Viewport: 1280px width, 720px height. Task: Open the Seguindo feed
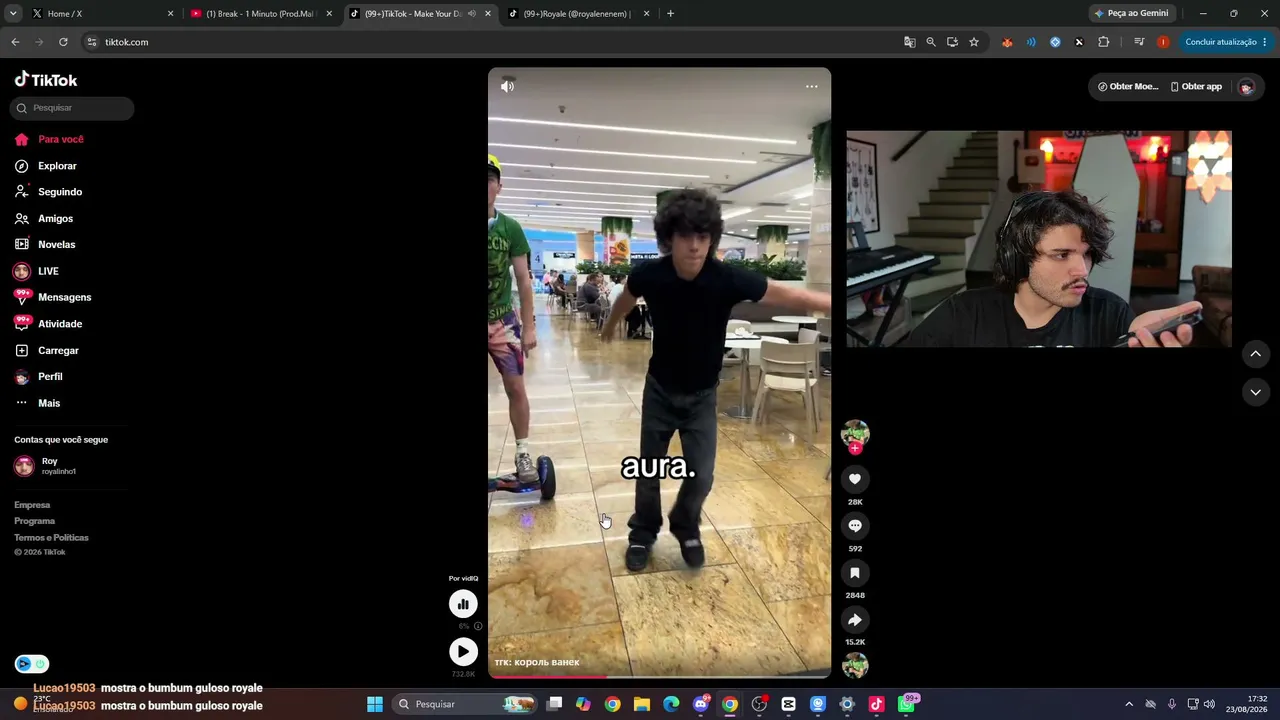(x=49, y=192)
